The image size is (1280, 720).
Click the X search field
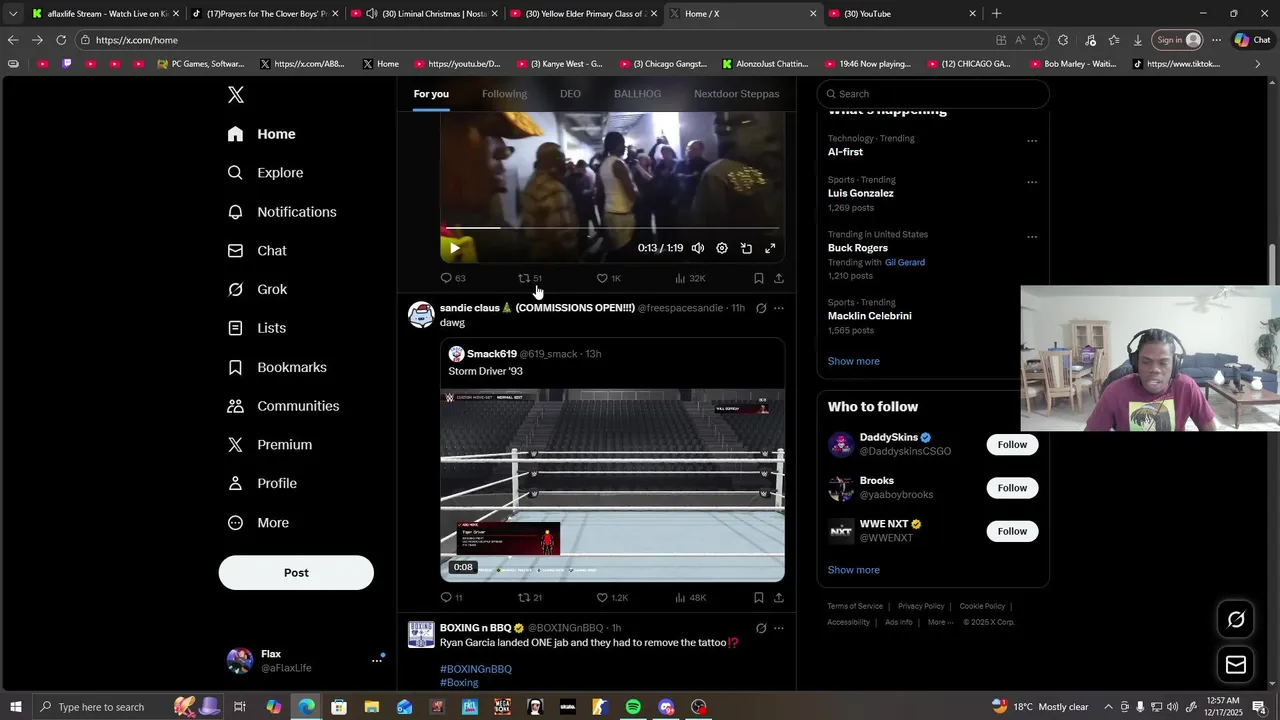pyautogui.click(x=933, y=94)
